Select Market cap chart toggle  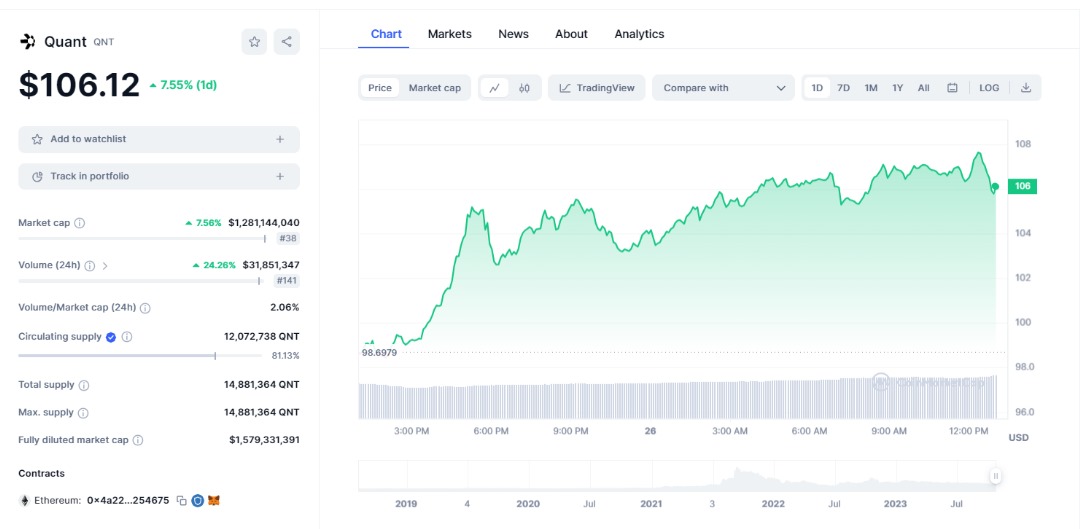[x=435, y=87]
